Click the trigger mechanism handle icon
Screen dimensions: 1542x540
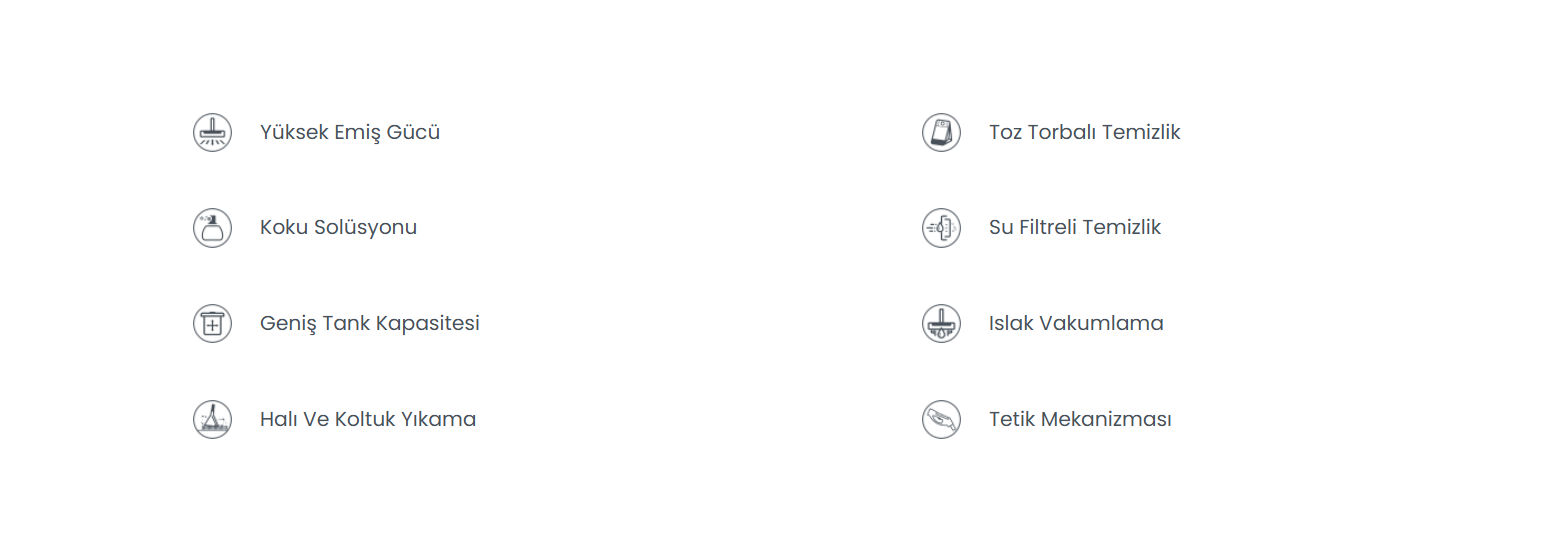point(941,419)
